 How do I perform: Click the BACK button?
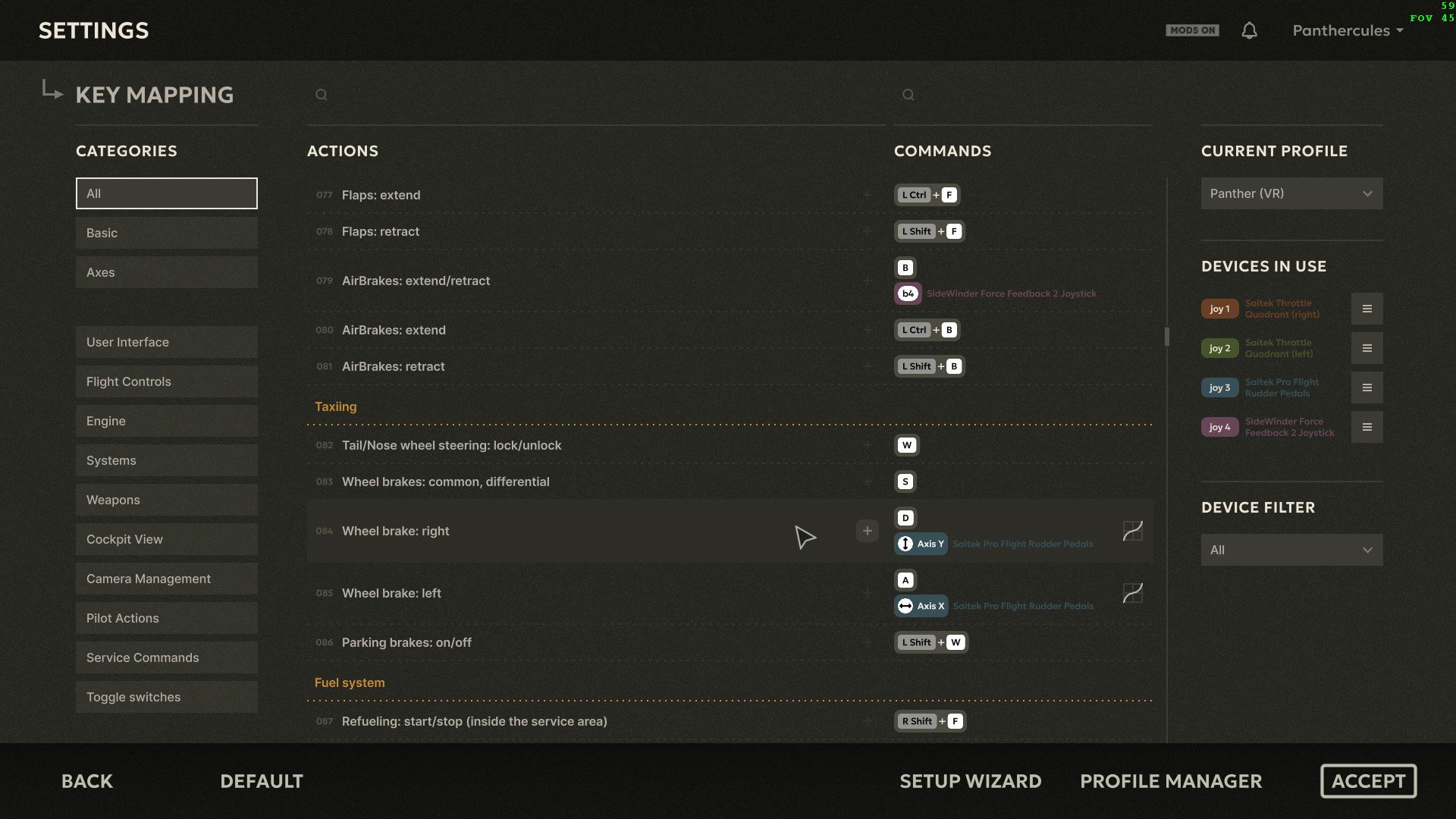(x=87, y=781)
